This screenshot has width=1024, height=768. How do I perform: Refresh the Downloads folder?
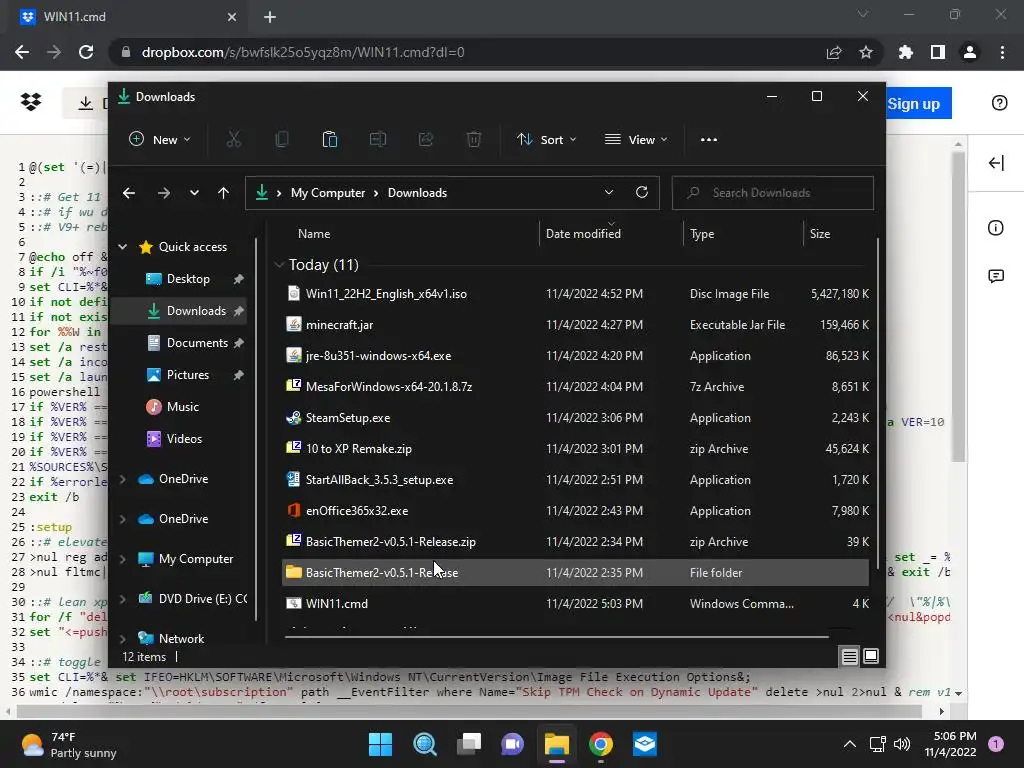point(642,192)
